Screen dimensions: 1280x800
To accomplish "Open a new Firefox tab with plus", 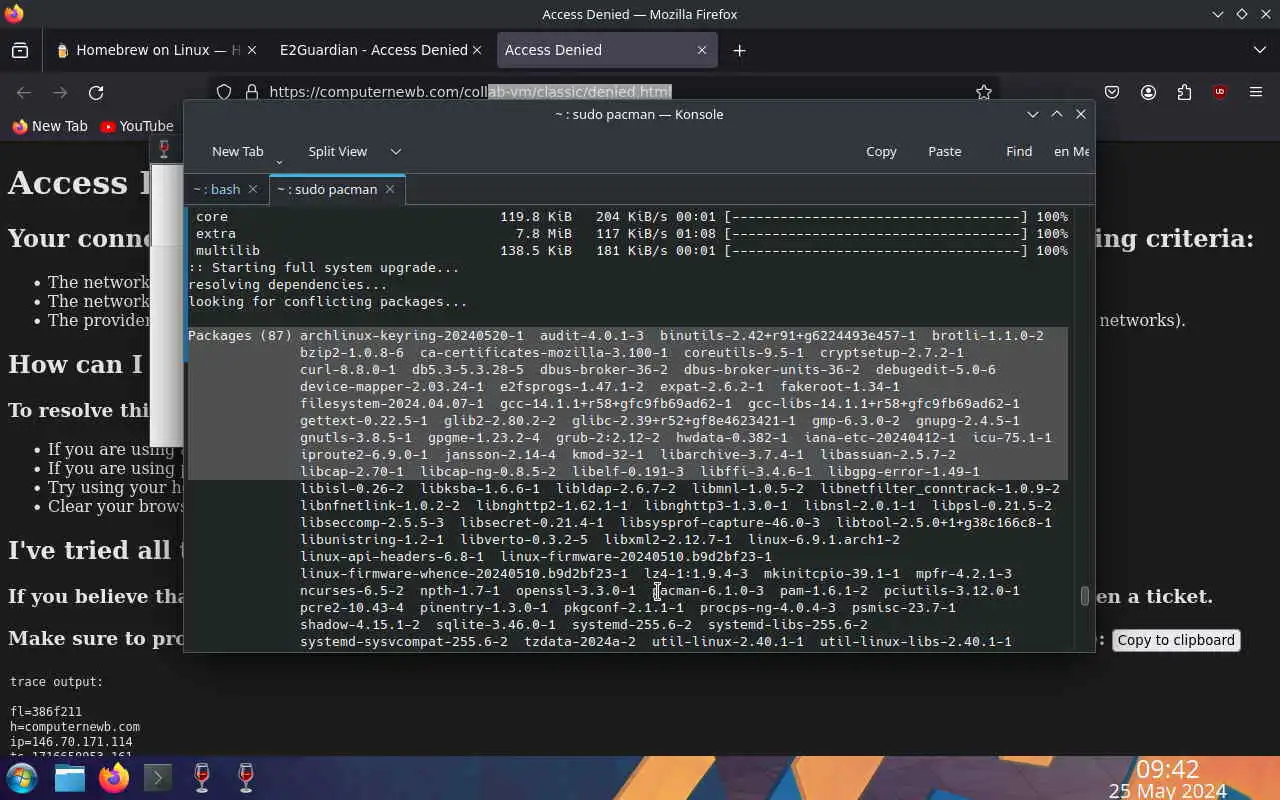I will click(739, 50).
